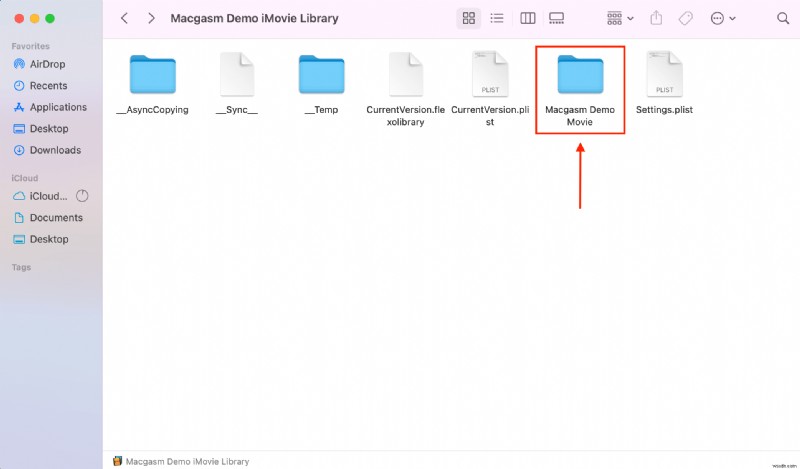The image size is (800, 469).
Task: Close the Finder window with red button
Action: coord(19,18)
